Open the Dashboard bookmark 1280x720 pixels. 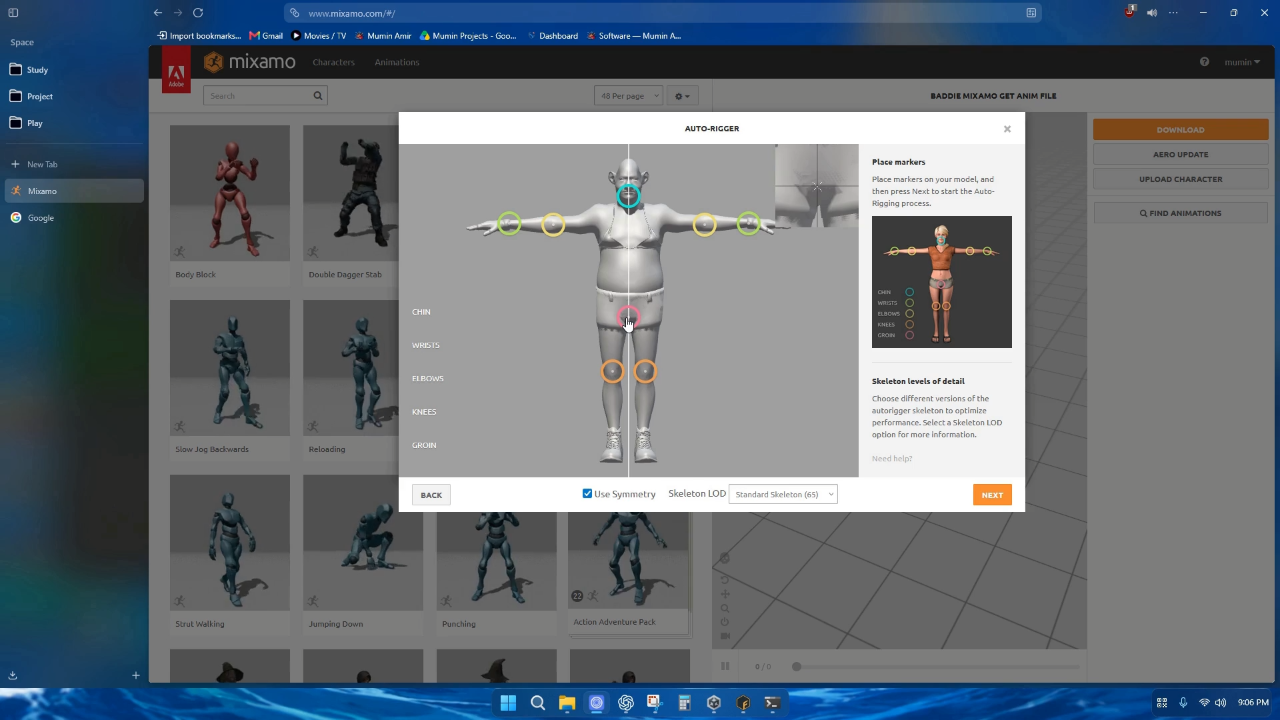point(552,36)
